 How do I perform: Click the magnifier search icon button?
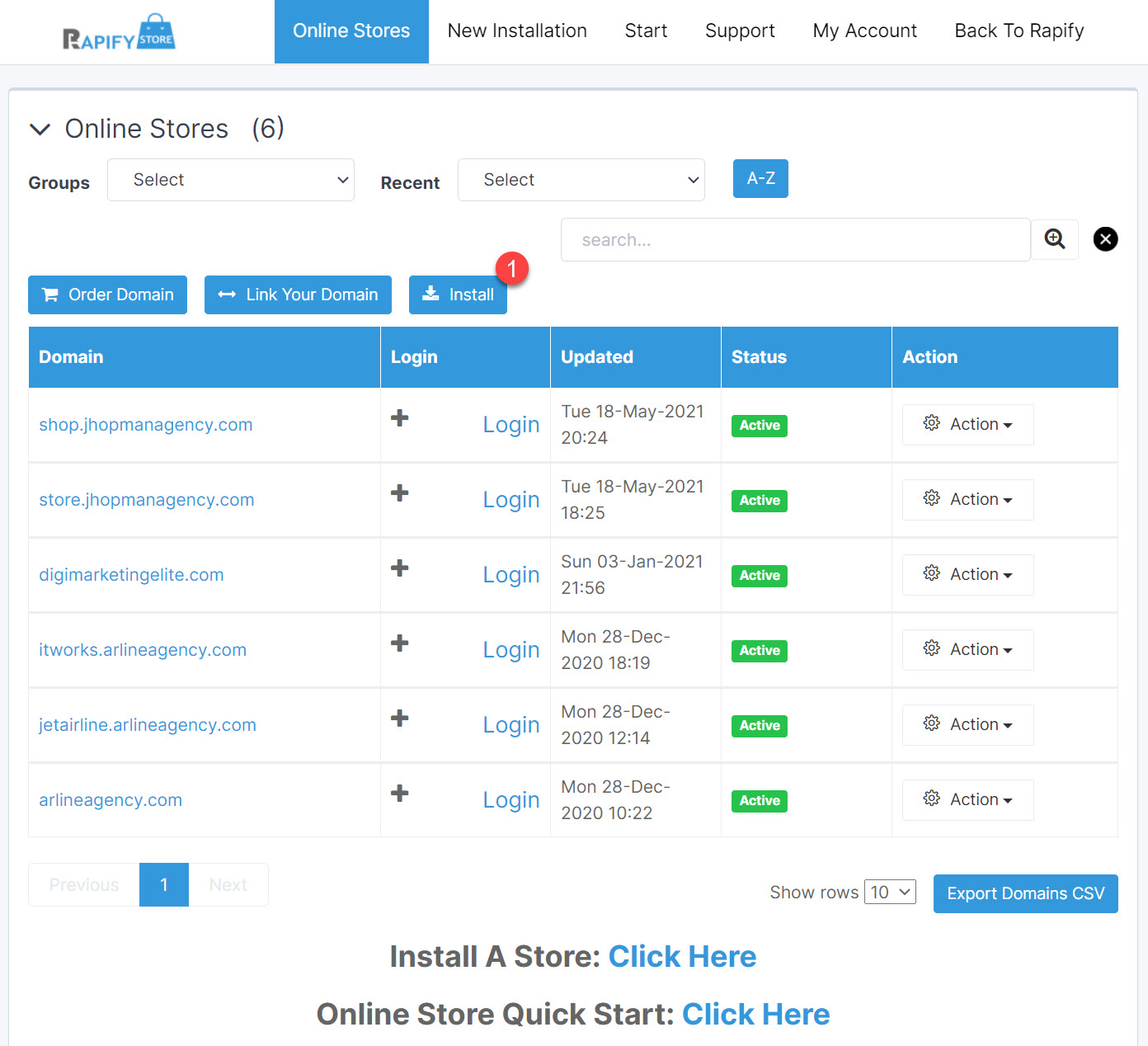1054,239
